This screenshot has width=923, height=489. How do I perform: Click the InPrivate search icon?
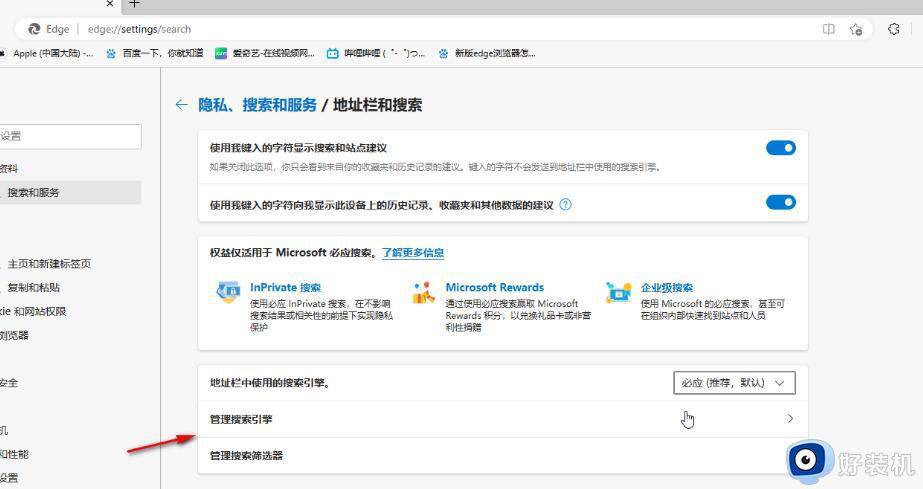coord(228,291)
